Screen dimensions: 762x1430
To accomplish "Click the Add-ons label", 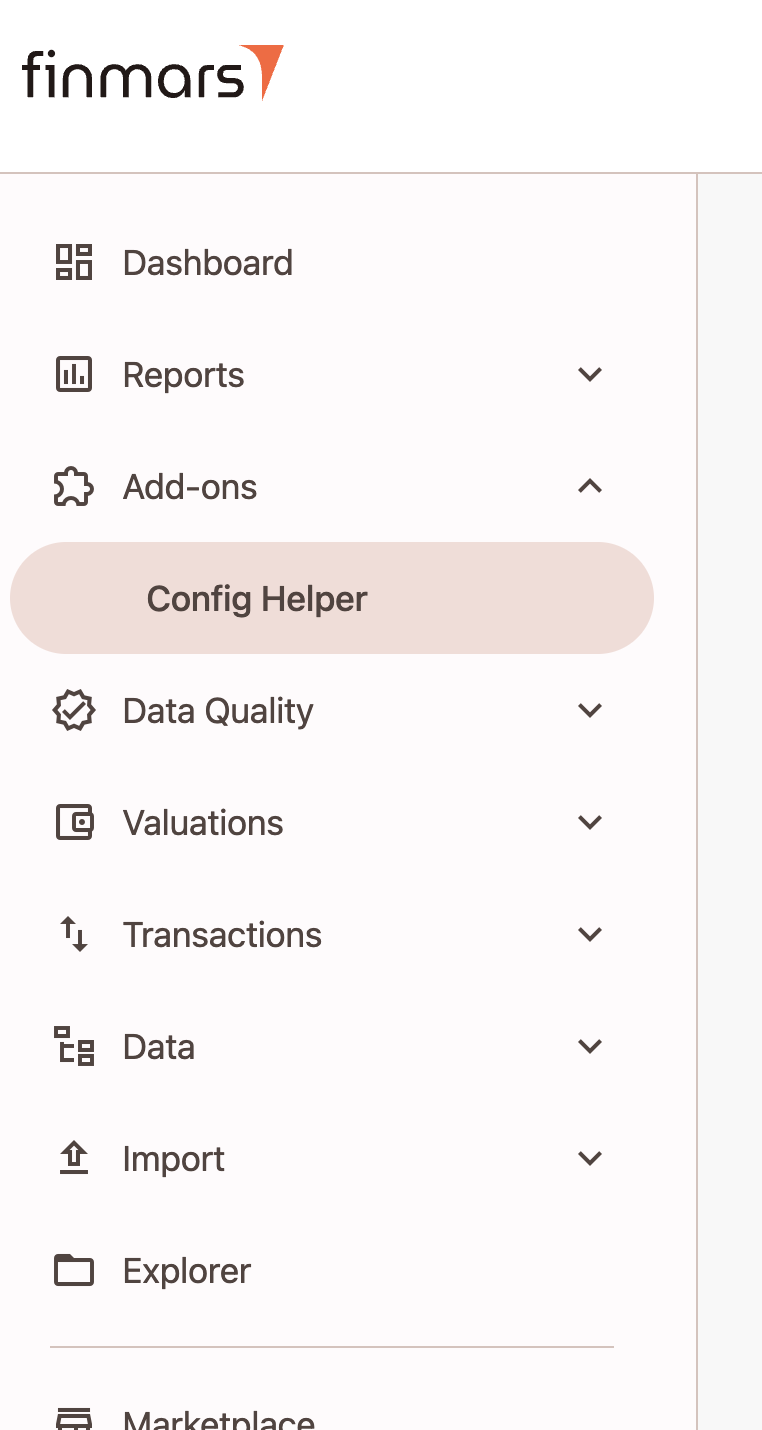I will 190,487.
